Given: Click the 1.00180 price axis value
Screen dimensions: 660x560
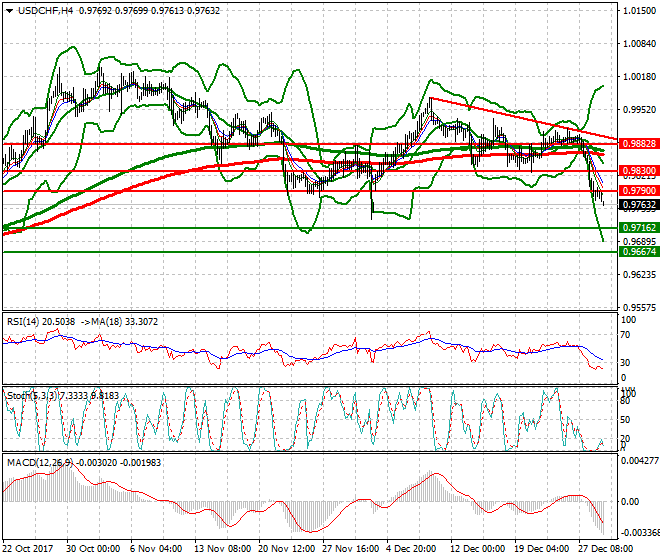Looking at the screenshot, I should pyautogui.click(x=639, y=77).
